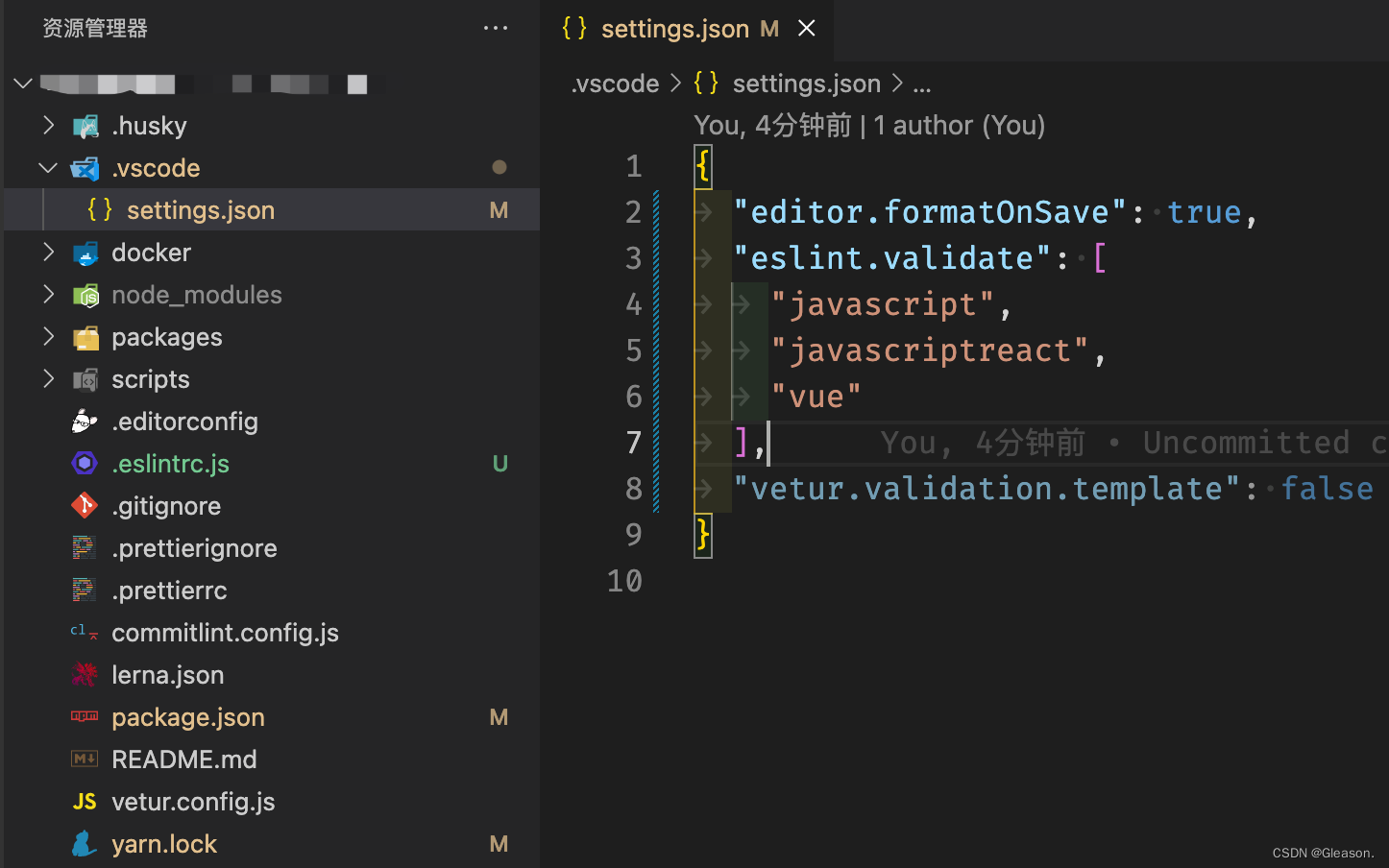Click the "vetur.validation.template" key
The height and width of the screenshot is (868, 1389).
987,489
